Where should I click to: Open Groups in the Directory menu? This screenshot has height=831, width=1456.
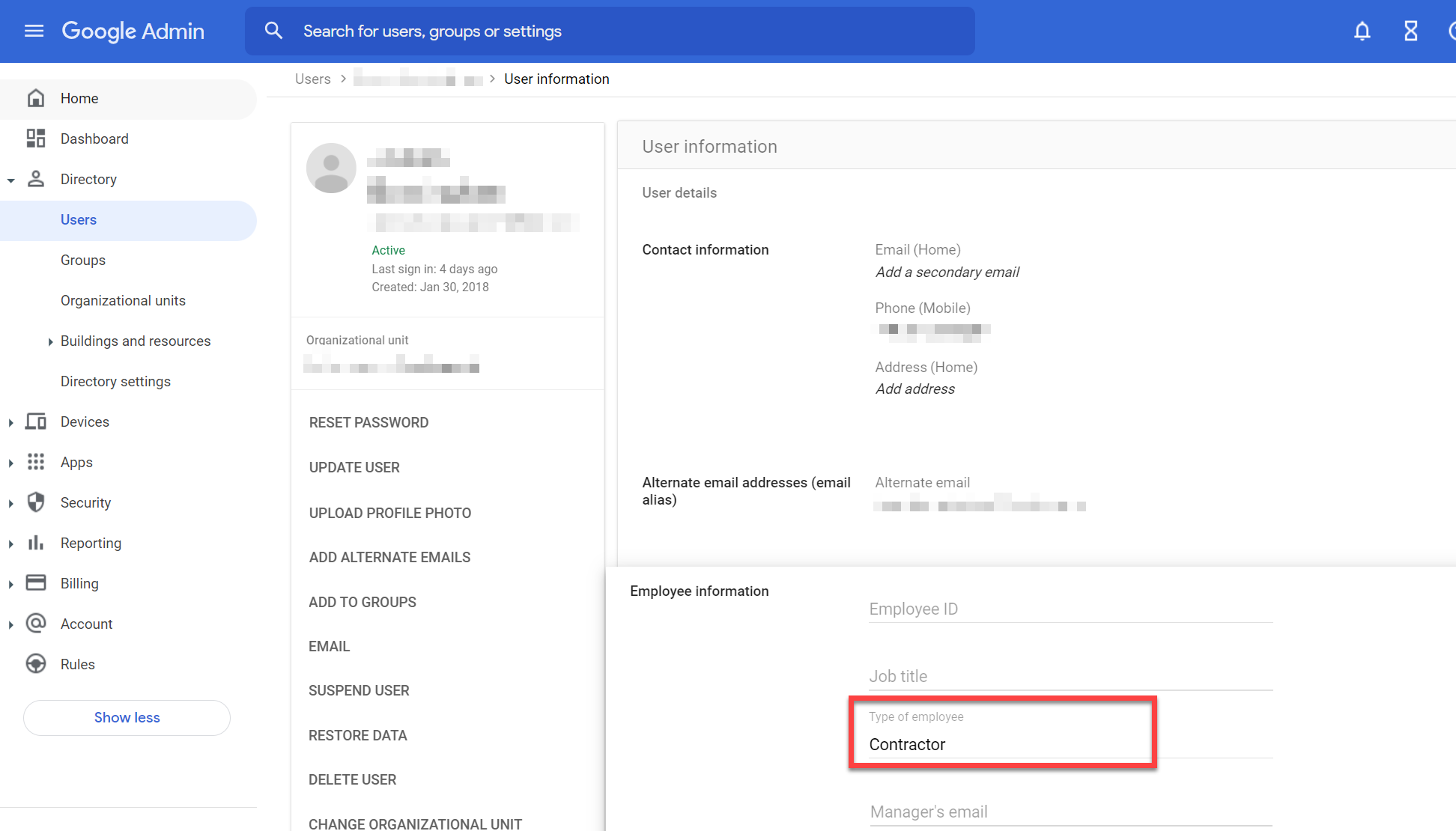[x=83, y=260]
